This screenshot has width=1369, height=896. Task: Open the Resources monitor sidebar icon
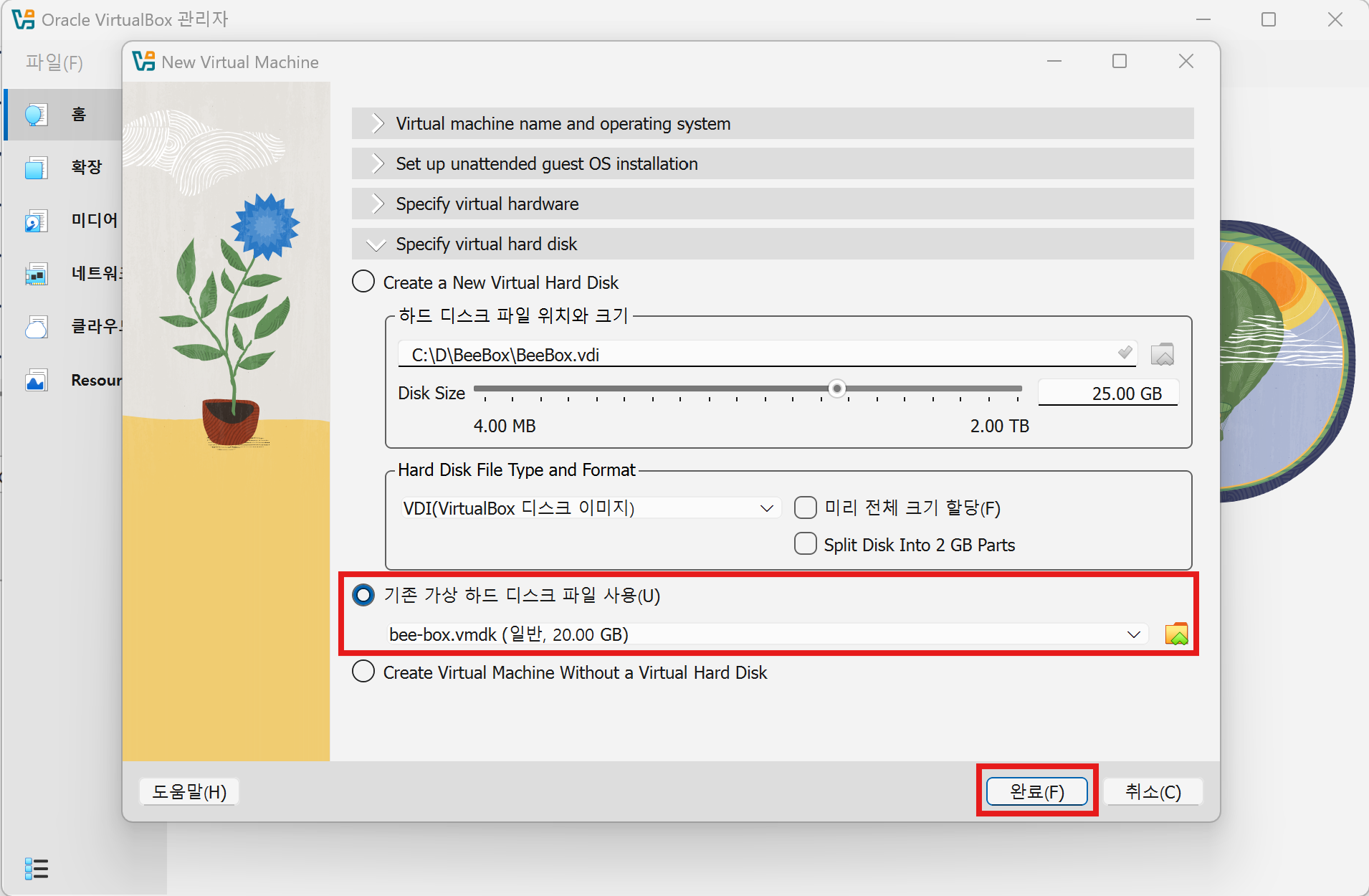click(36, 380)
